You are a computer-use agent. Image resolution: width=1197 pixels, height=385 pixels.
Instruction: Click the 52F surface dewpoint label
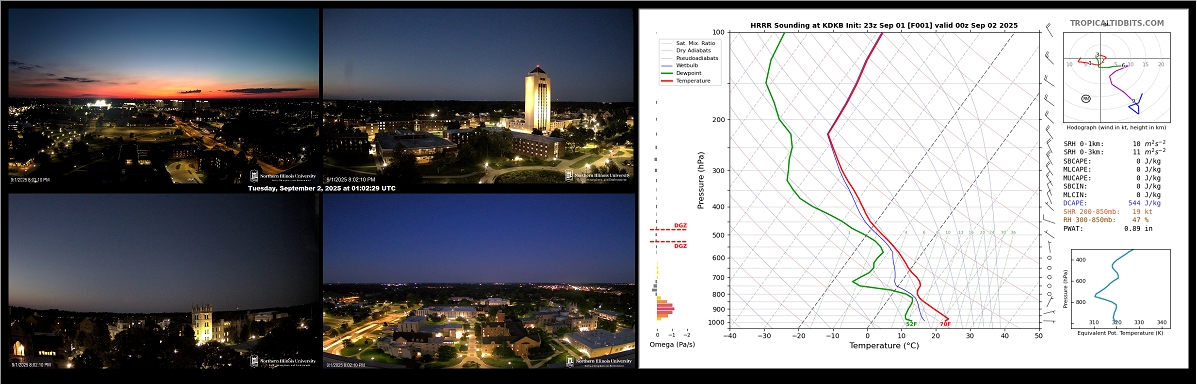[911, 324]
